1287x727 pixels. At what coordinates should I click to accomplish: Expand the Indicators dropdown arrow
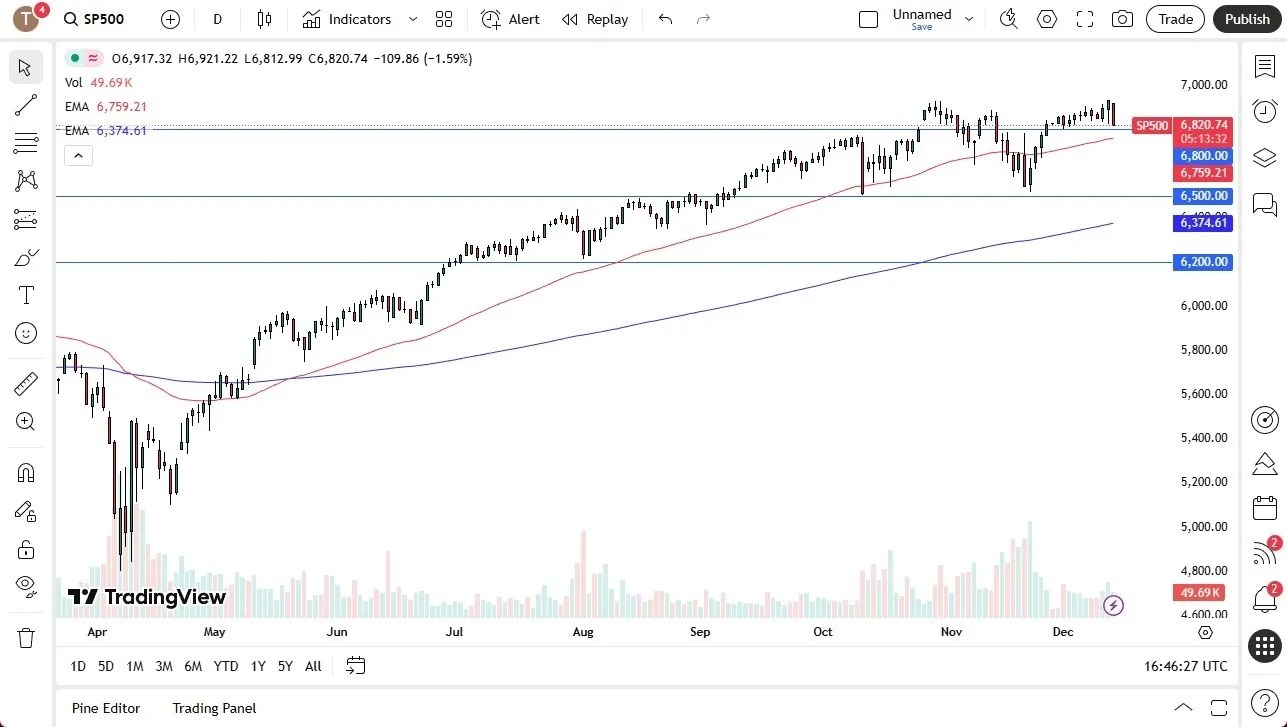tap(411, 18)
